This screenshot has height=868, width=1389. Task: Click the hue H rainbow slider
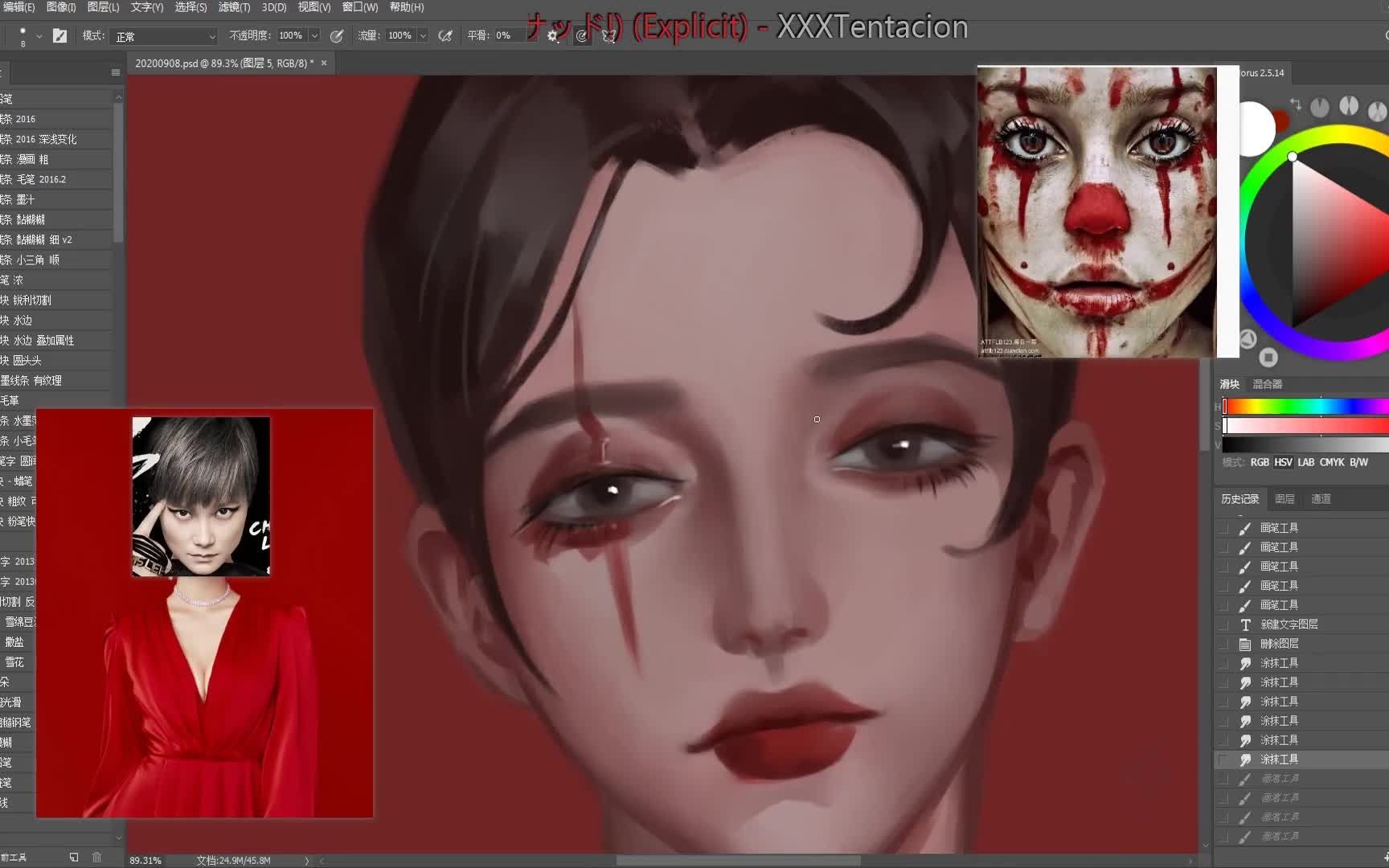[x=1305, y=407]
